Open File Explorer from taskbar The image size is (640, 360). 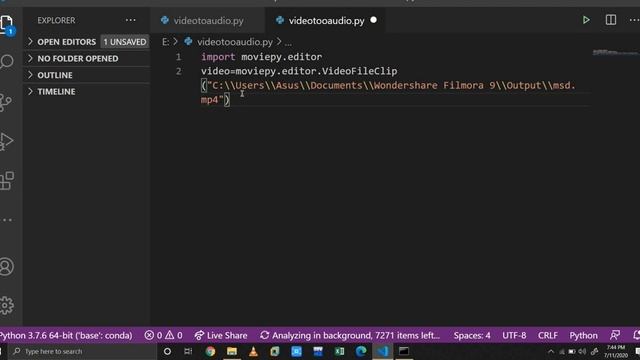[x=232, y=351]
